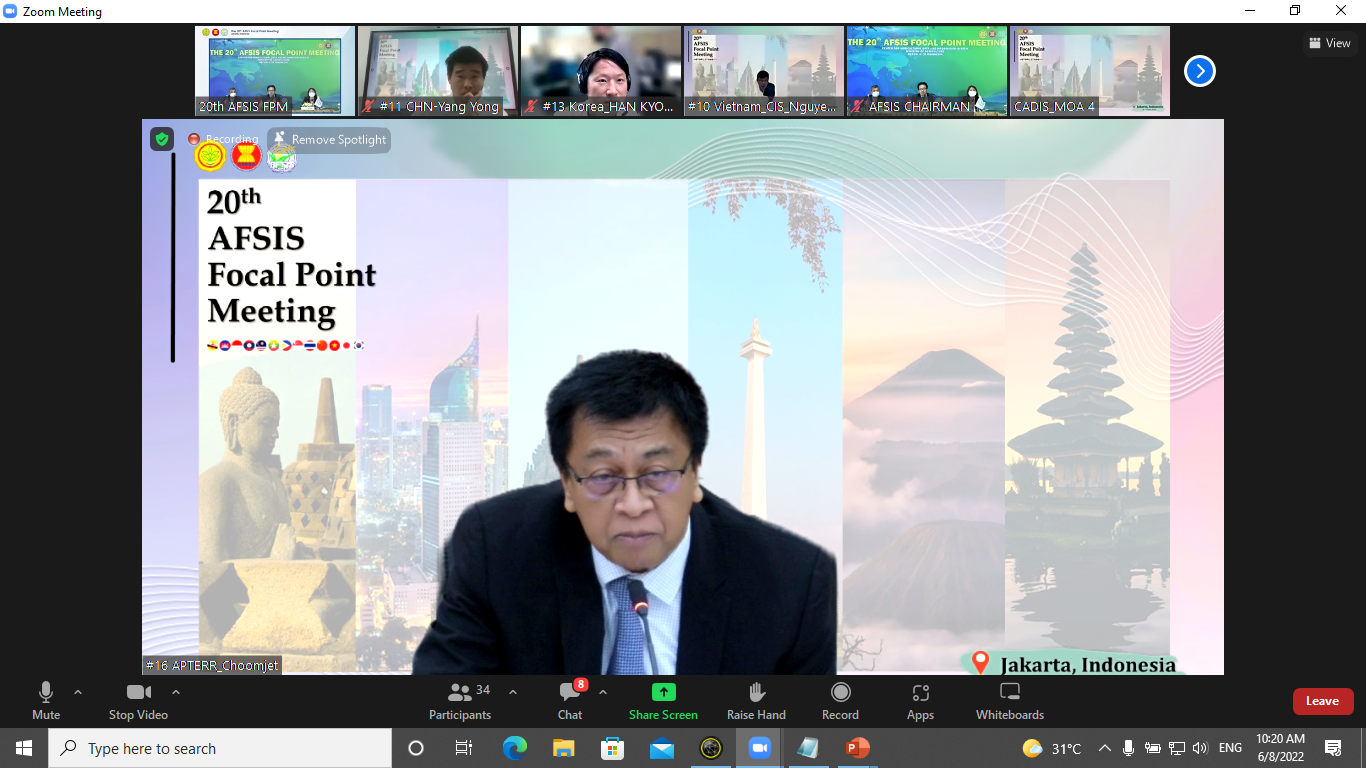Click the green Share Screen icon
Viewport: 1366px width, 768px height.
663,693
